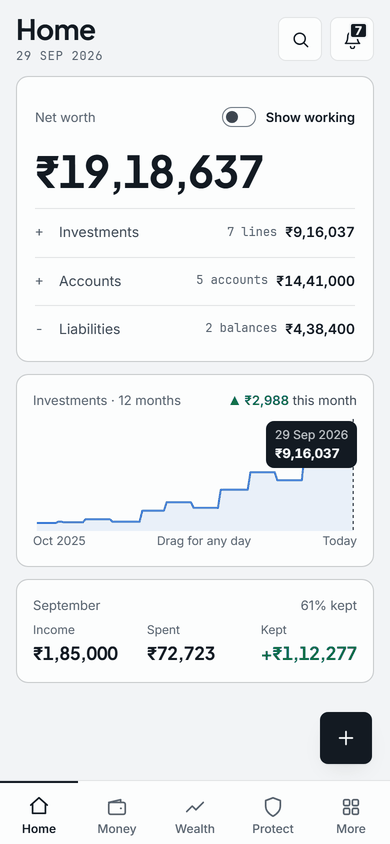Click the Drag for any day hint
The width and height of the screenshot is (390, 844).
204,541
